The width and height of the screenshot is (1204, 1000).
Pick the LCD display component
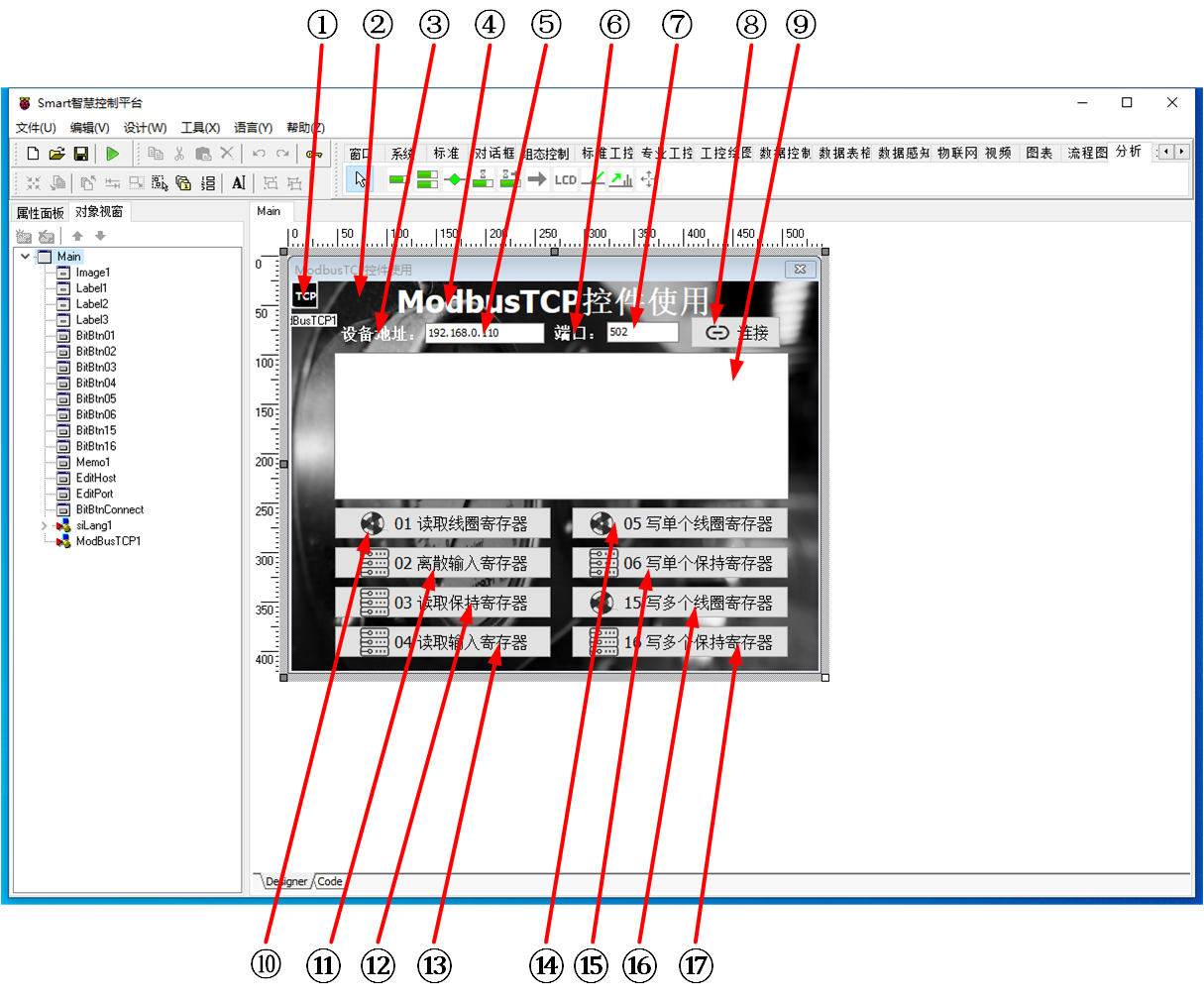click(x=565, y=179)
